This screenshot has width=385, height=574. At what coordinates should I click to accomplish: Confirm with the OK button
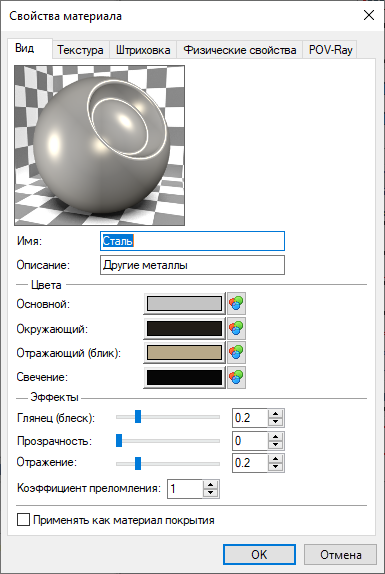pyautogui.click(x=259, y=555)
